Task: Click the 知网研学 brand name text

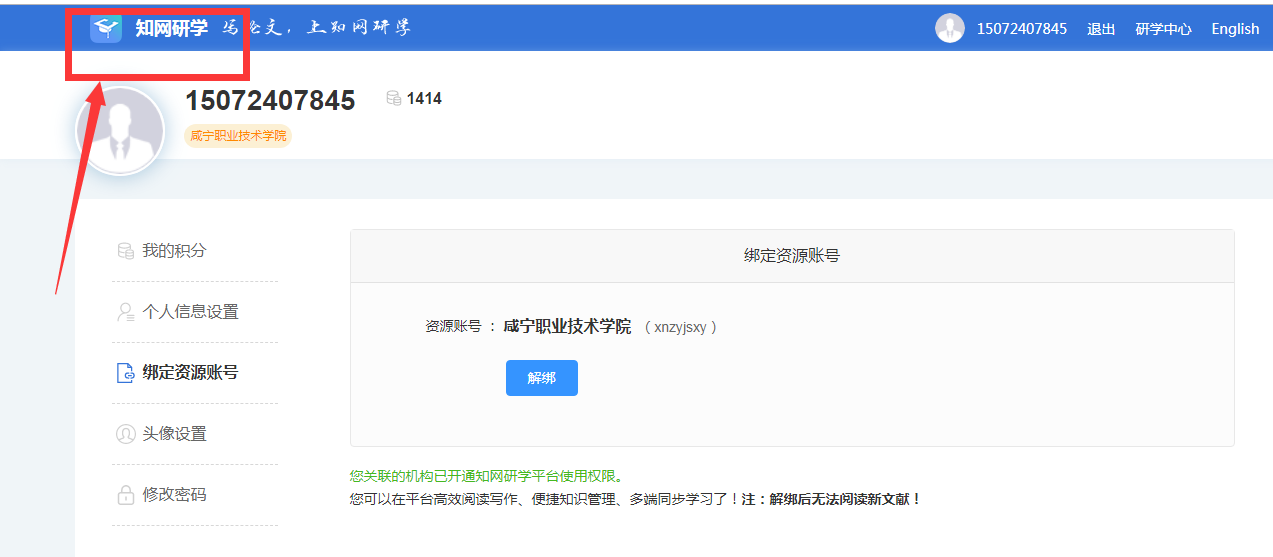Action: click(171, 28)
